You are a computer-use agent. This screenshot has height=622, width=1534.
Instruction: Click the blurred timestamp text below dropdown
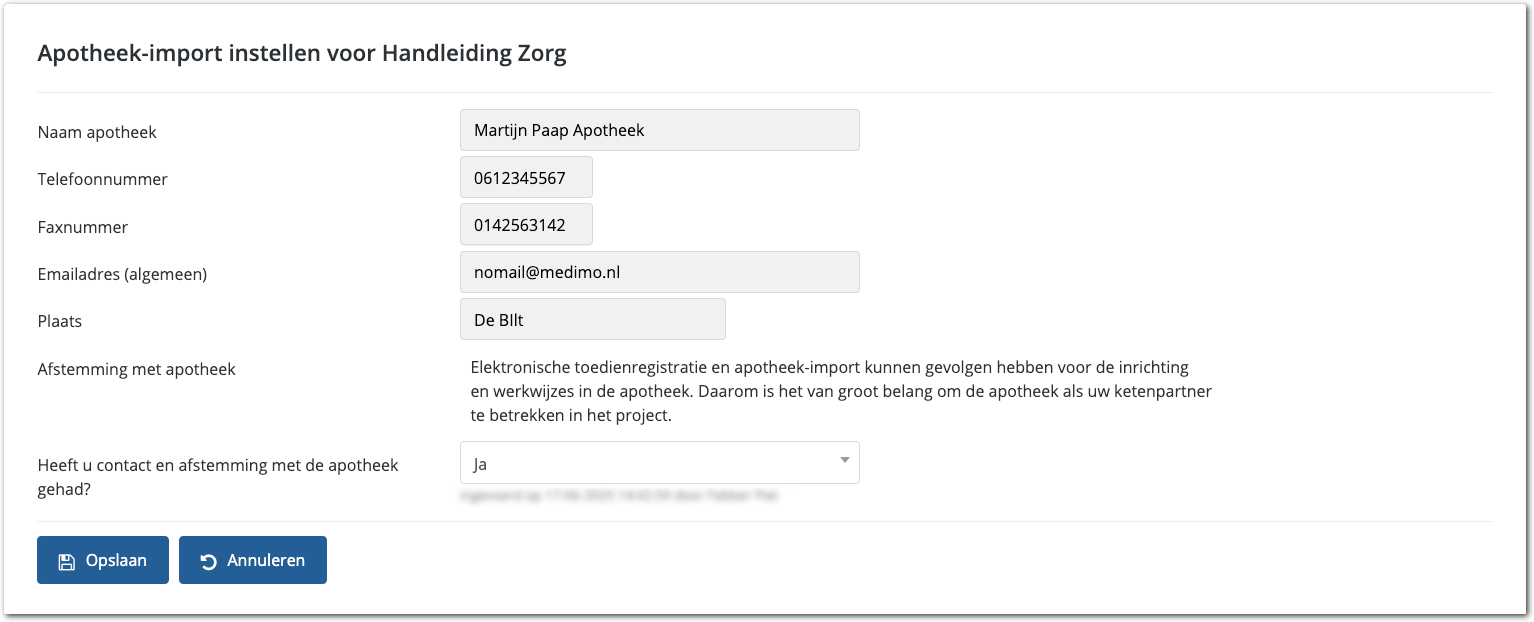click(620, 495)
